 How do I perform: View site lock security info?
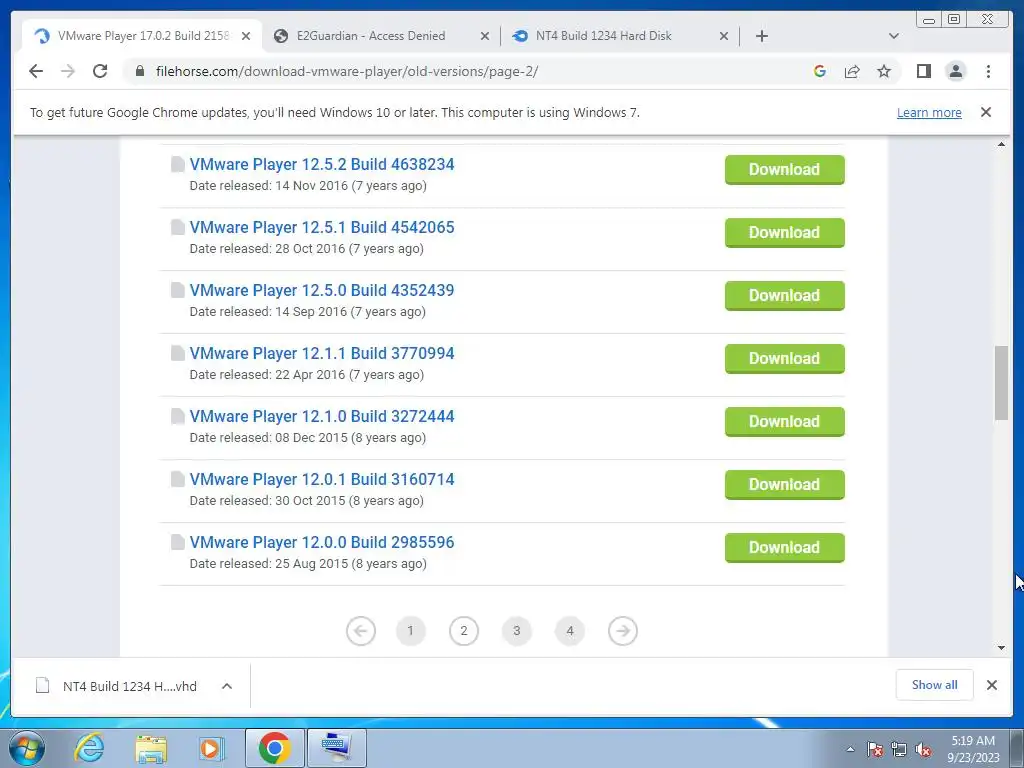coord(140,71)
